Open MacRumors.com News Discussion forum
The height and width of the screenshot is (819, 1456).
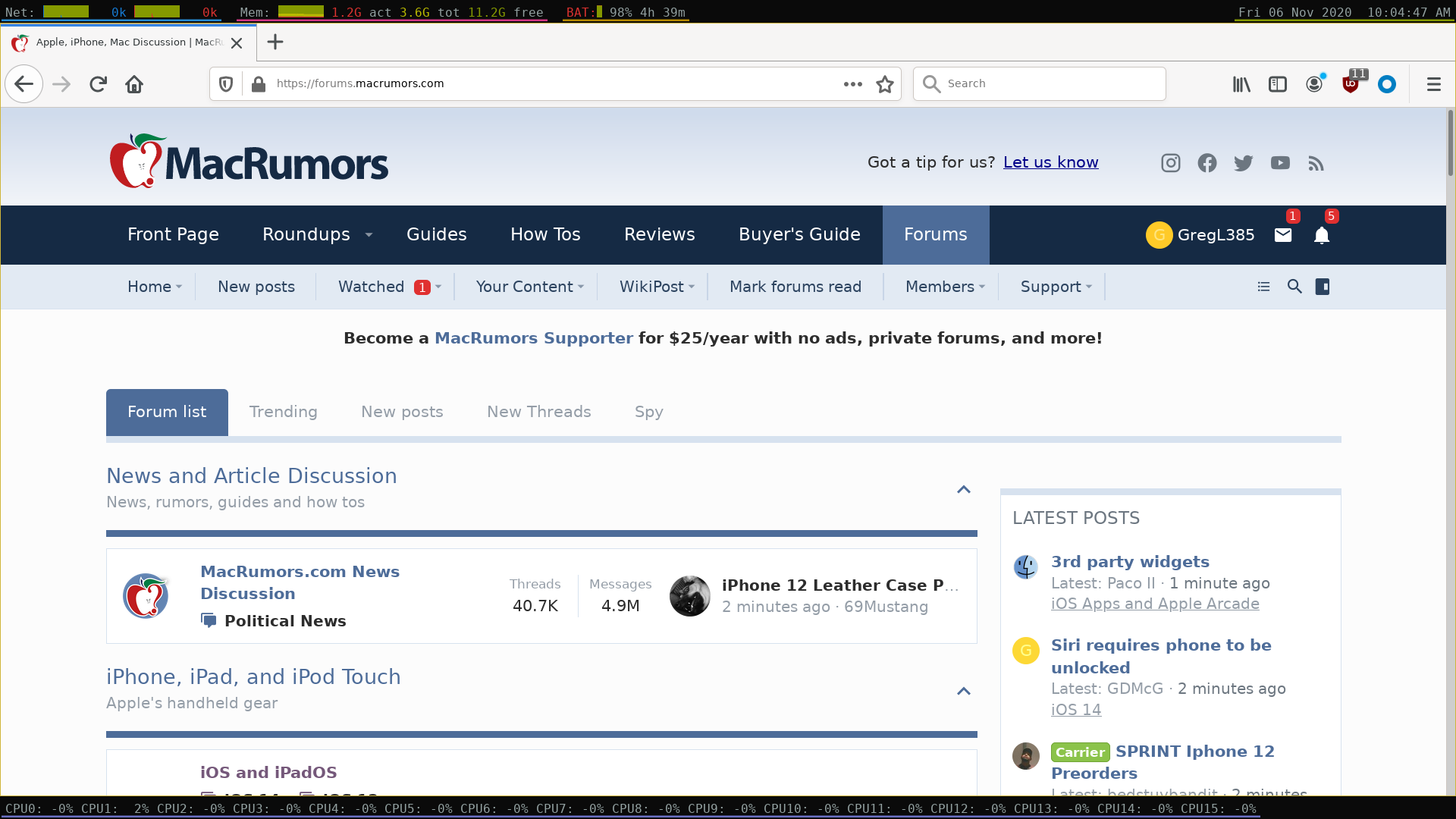pyautogui.click(x=300, y=582)
